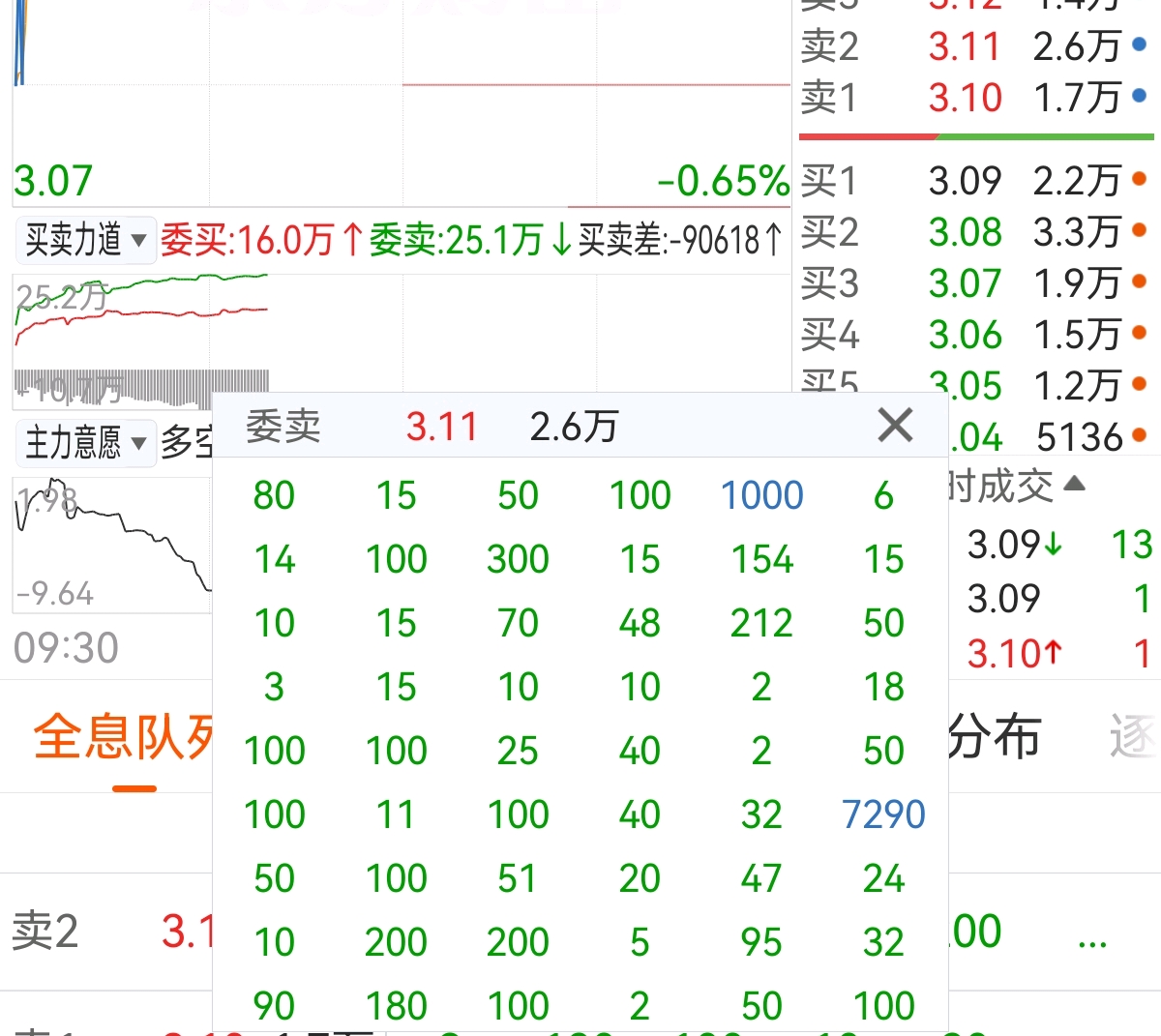
Task: Tap the orange dot beside 买1 3.09
Action: coord(1140,179)
